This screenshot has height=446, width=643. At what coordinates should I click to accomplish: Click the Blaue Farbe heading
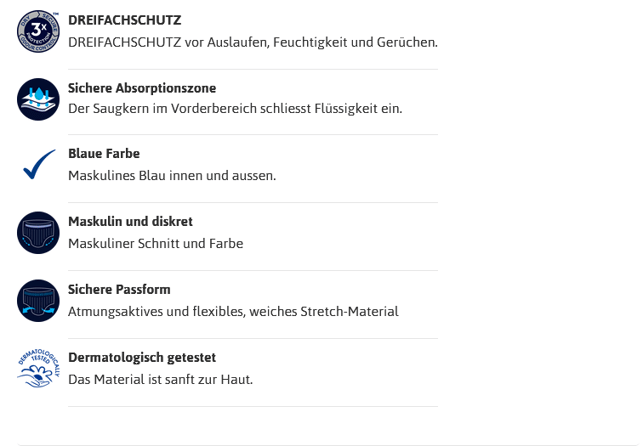(104, 154)
